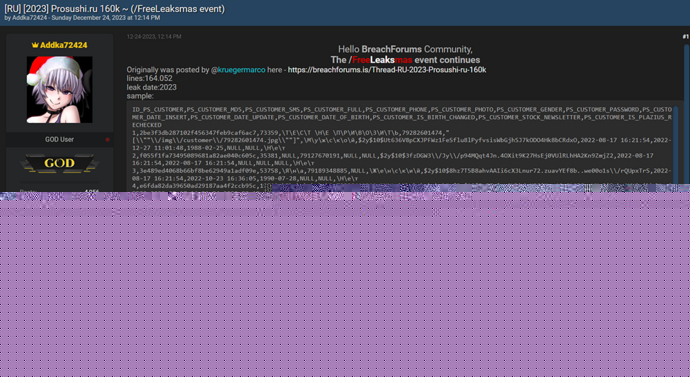Screen dimensions: 690x377
Task: Click the 'GOD User' title text
Action: pyautogui.click(x=59, y=139)
